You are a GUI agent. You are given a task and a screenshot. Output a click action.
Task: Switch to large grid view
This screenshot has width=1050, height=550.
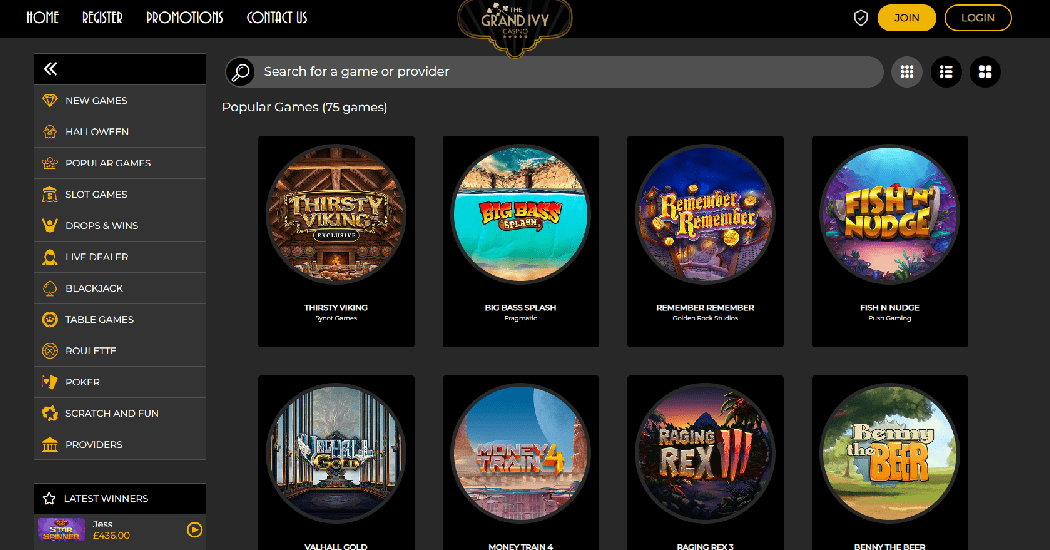[x=985, y=72]
